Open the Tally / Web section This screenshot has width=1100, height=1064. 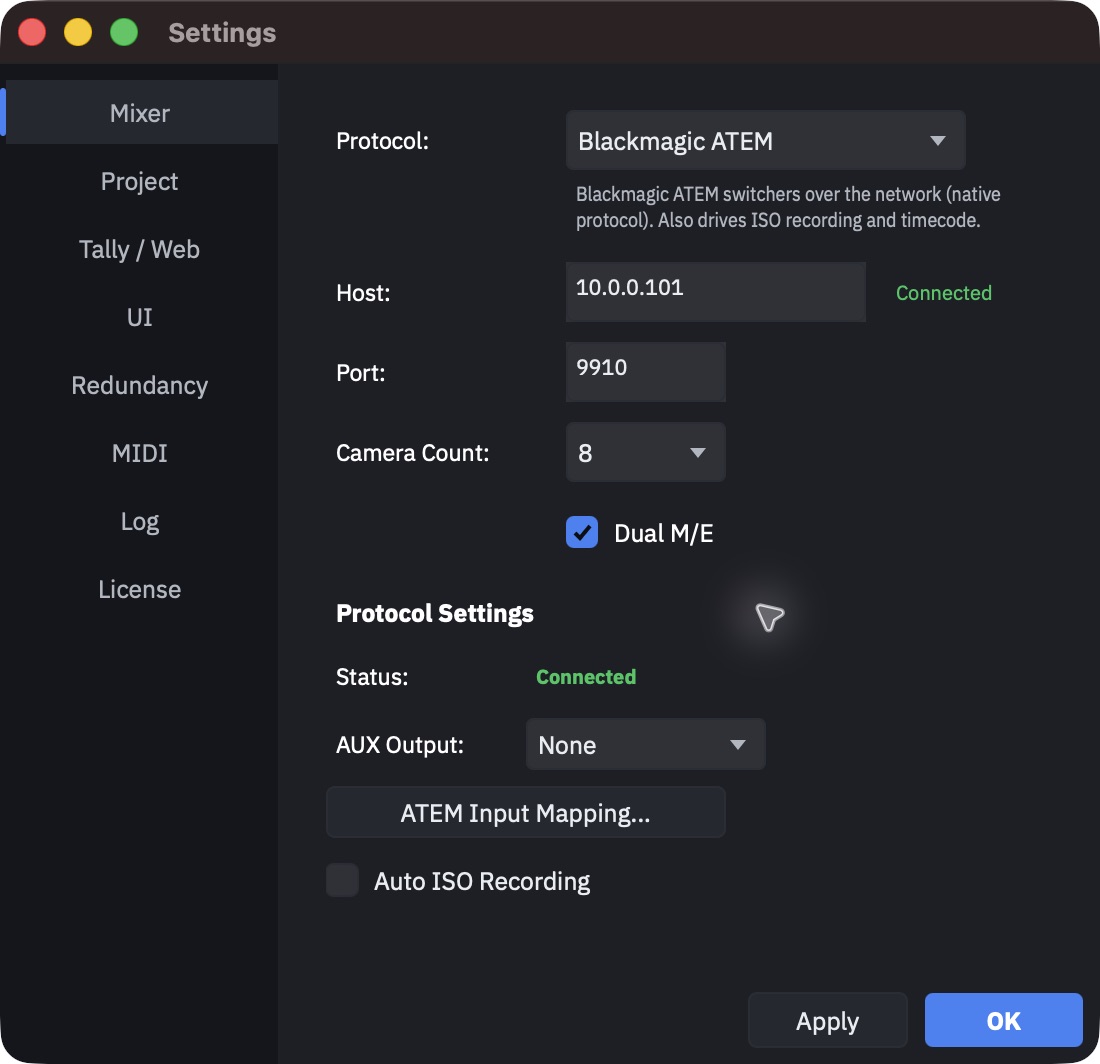click(x=140, y=249)
